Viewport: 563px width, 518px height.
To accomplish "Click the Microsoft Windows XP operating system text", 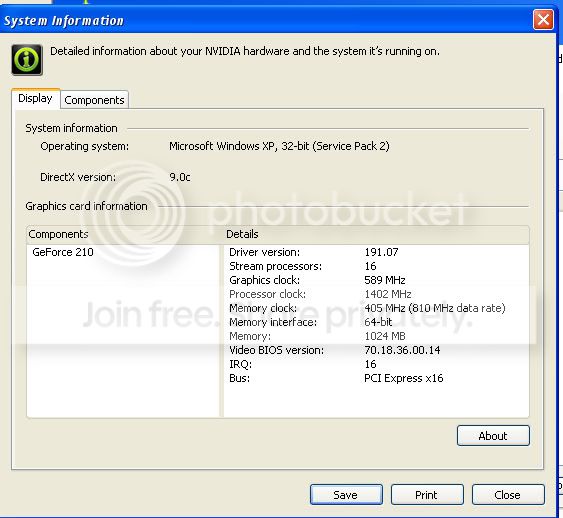I will coord(279,146).
